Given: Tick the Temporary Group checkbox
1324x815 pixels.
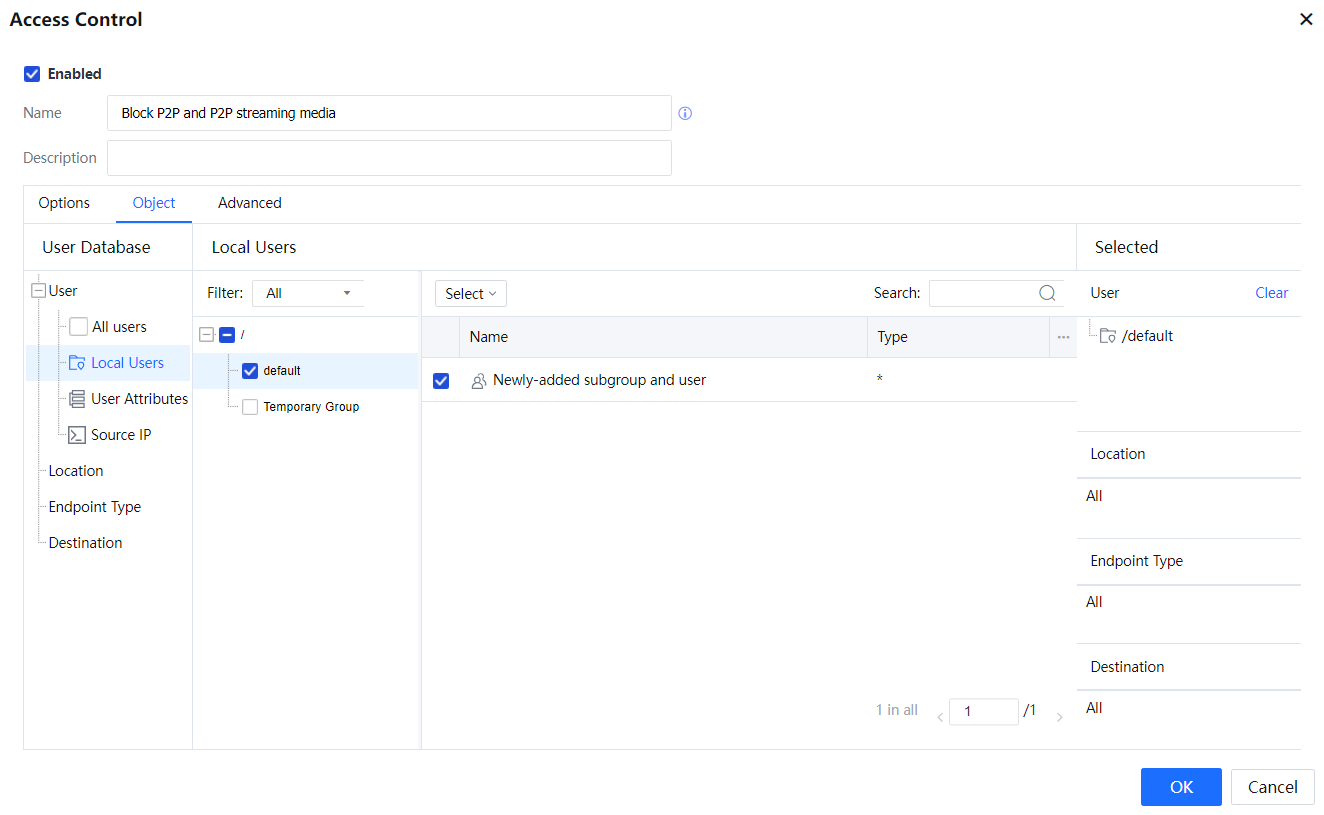Looking at the screenshot, I should [x=250, y=407].
